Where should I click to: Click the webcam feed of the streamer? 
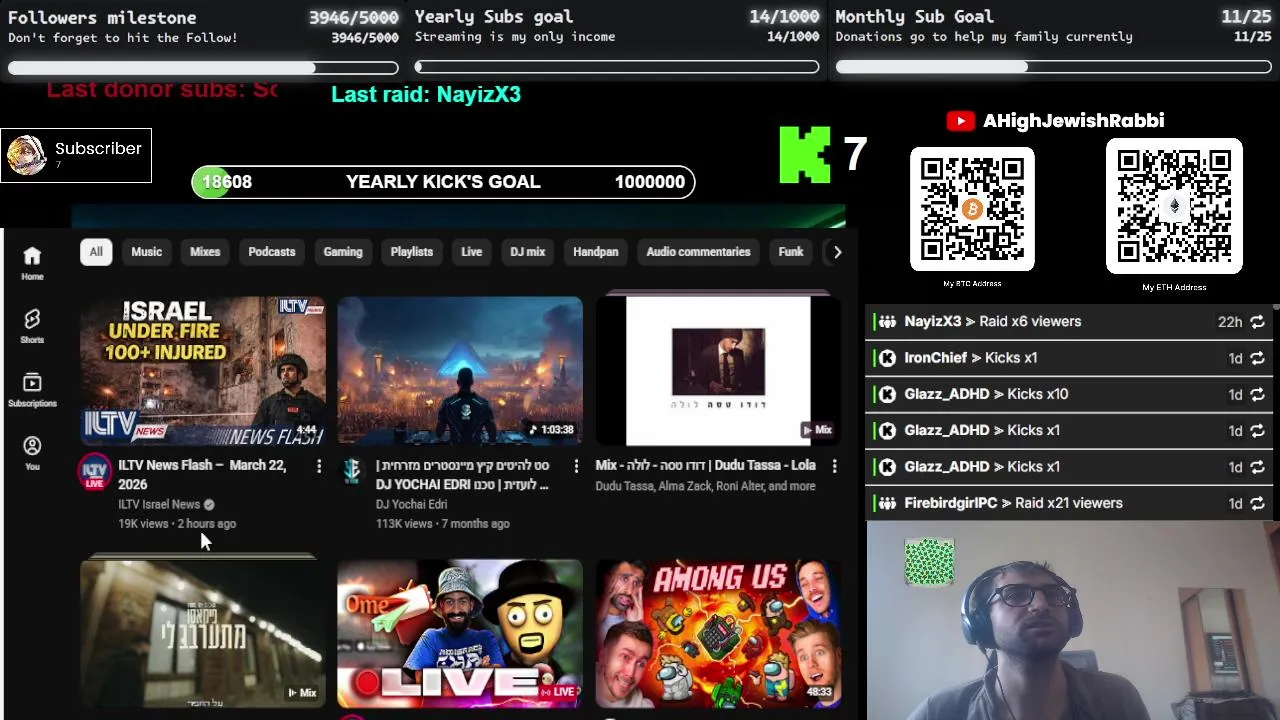pyautogui.click(x=1072, y=621)
